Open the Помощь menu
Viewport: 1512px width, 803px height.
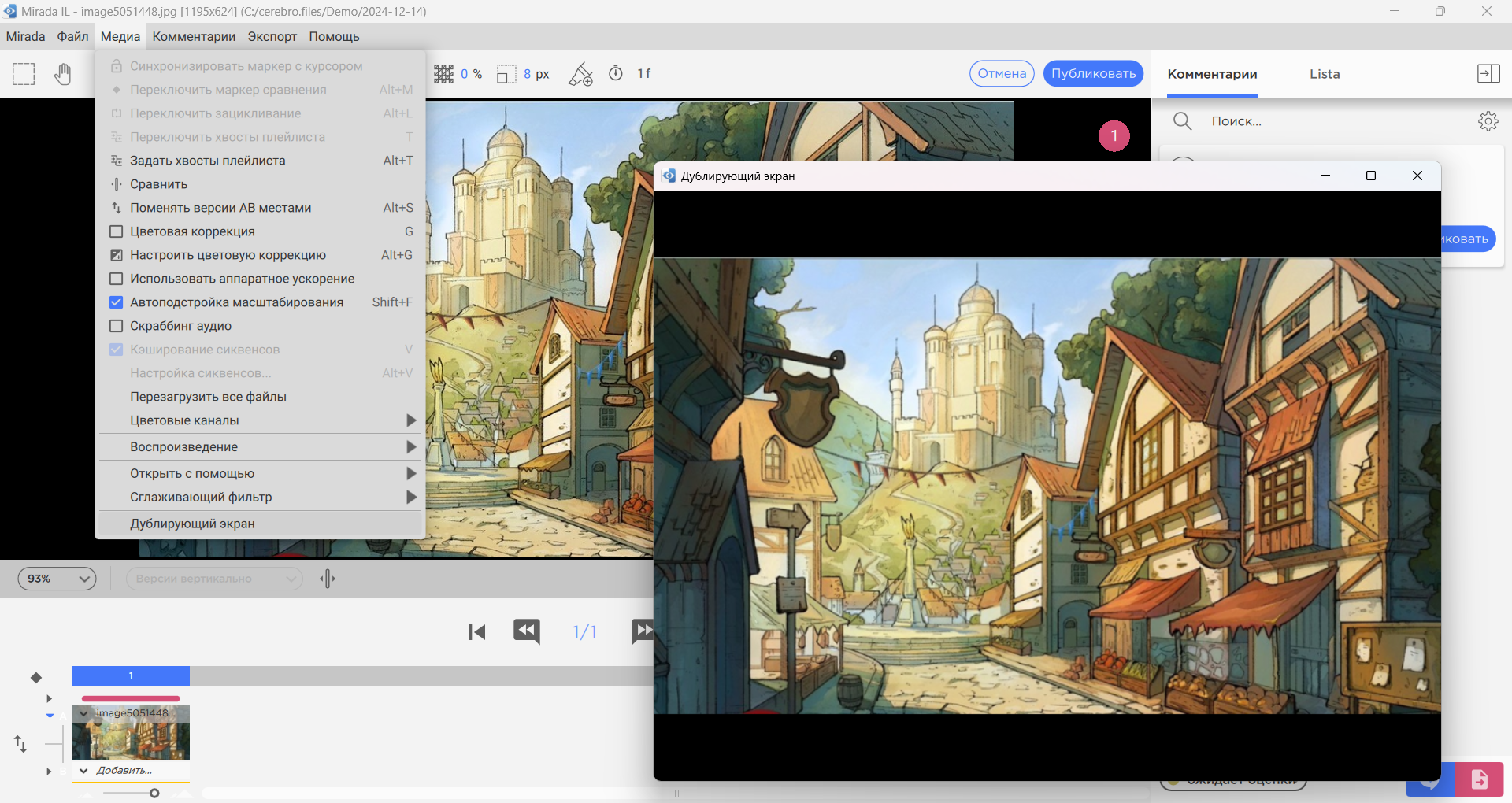pos(334,36)
